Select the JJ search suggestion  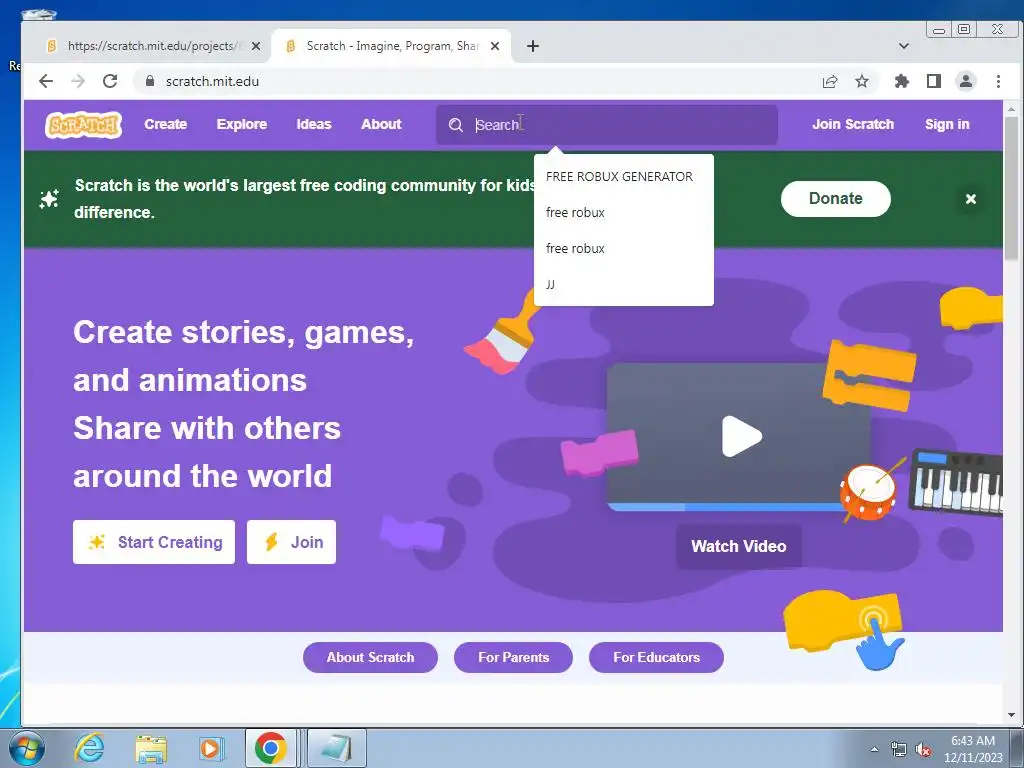[x=624, y=284]
